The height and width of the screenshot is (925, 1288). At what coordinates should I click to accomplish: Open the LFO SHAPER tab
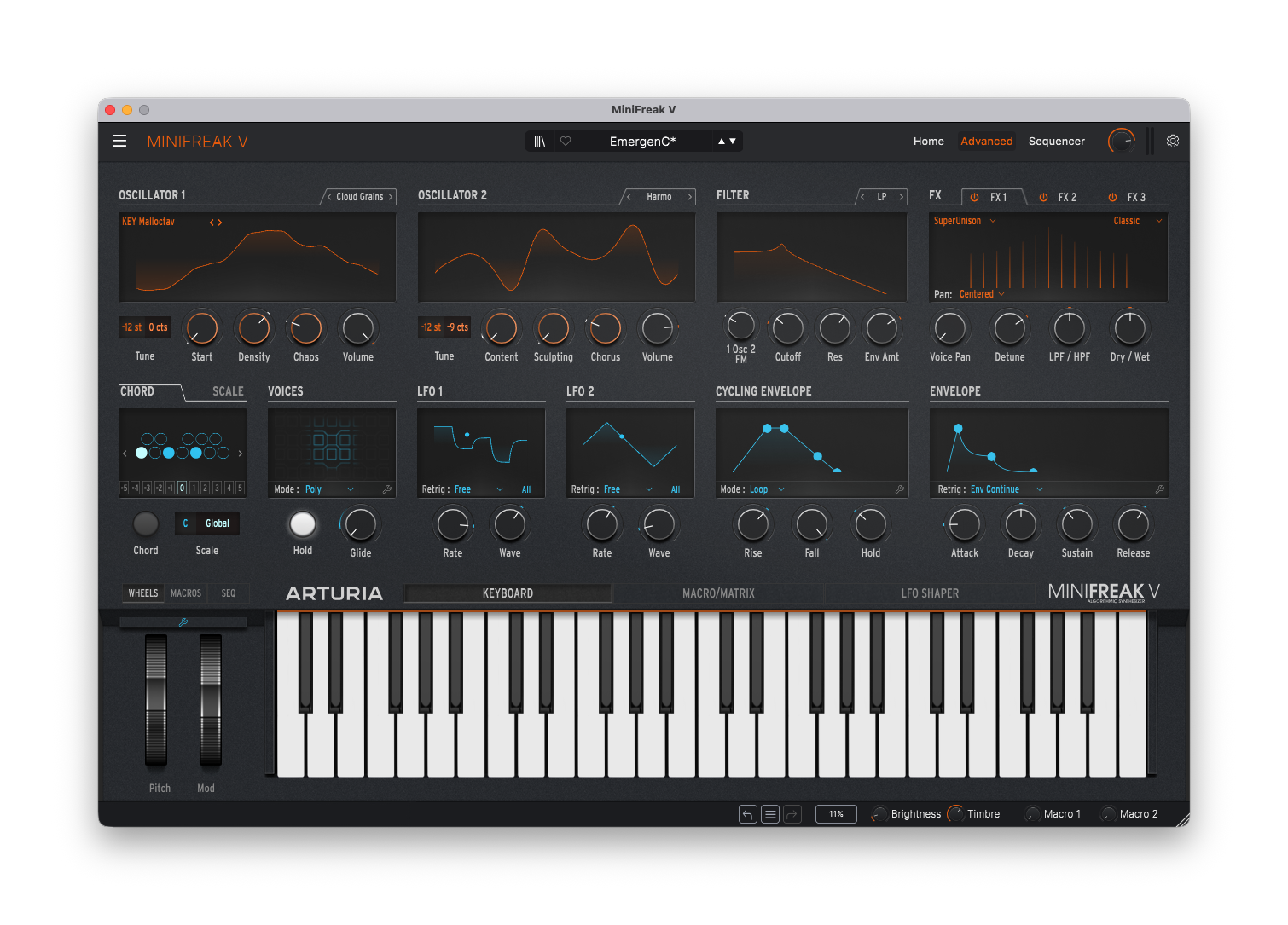tap(930, 593)
